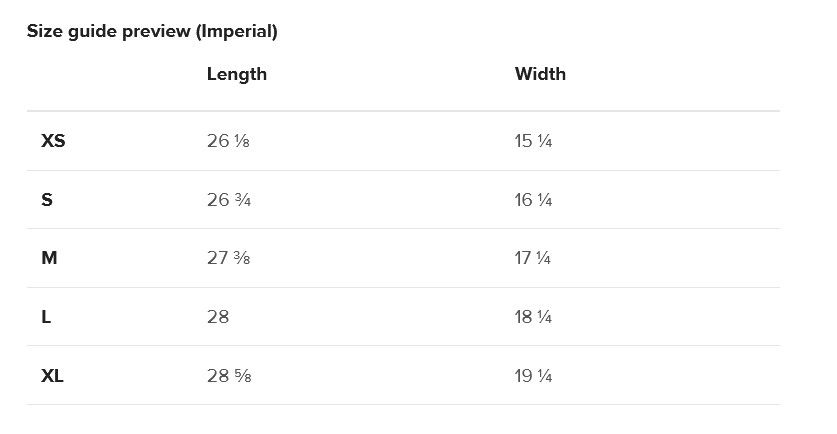Click the S size row label
This screenshot has width=837, height=434.
tap(47, 200)
